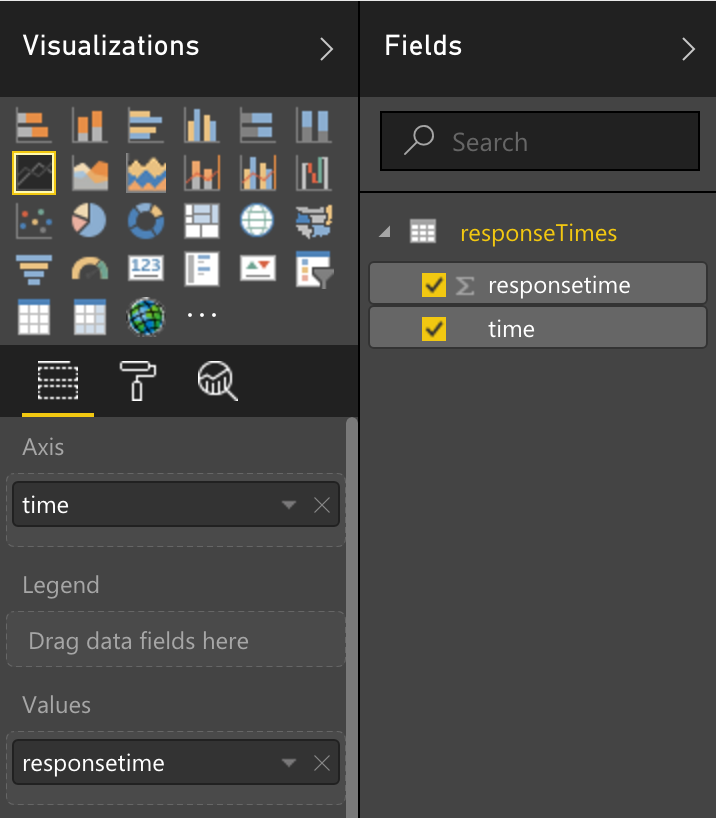
Task: Select the card visualization with 123
Action: [146, 268]
